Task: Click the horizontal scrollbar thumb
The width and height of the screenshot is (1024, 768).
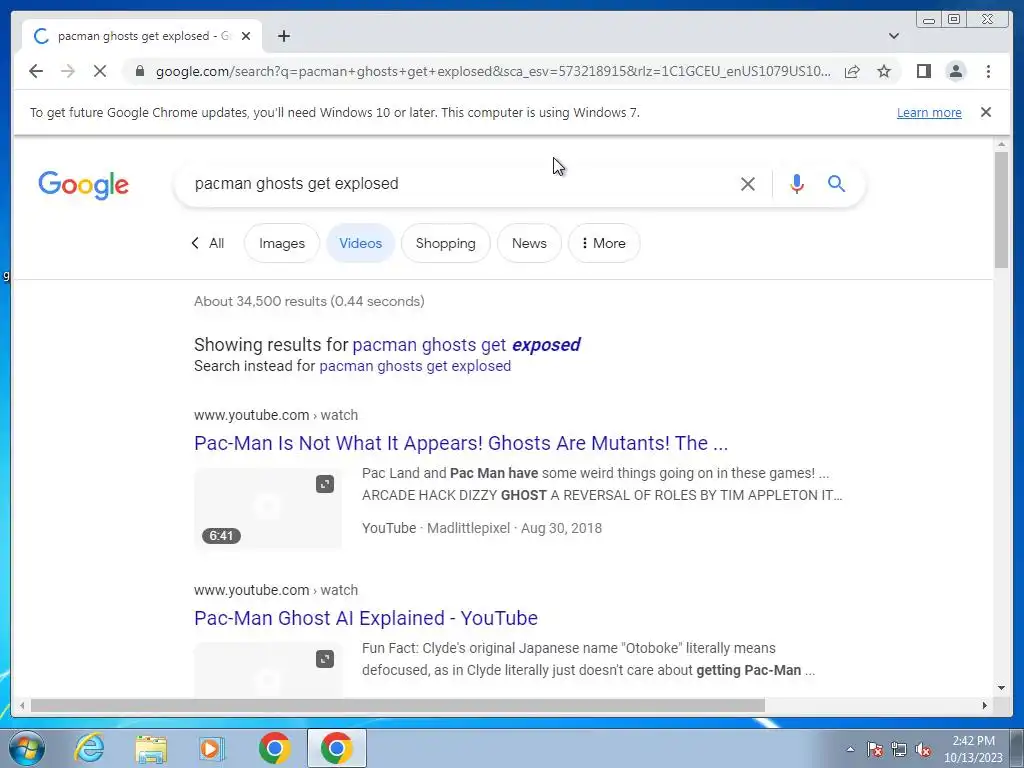Action: [398, 705]
